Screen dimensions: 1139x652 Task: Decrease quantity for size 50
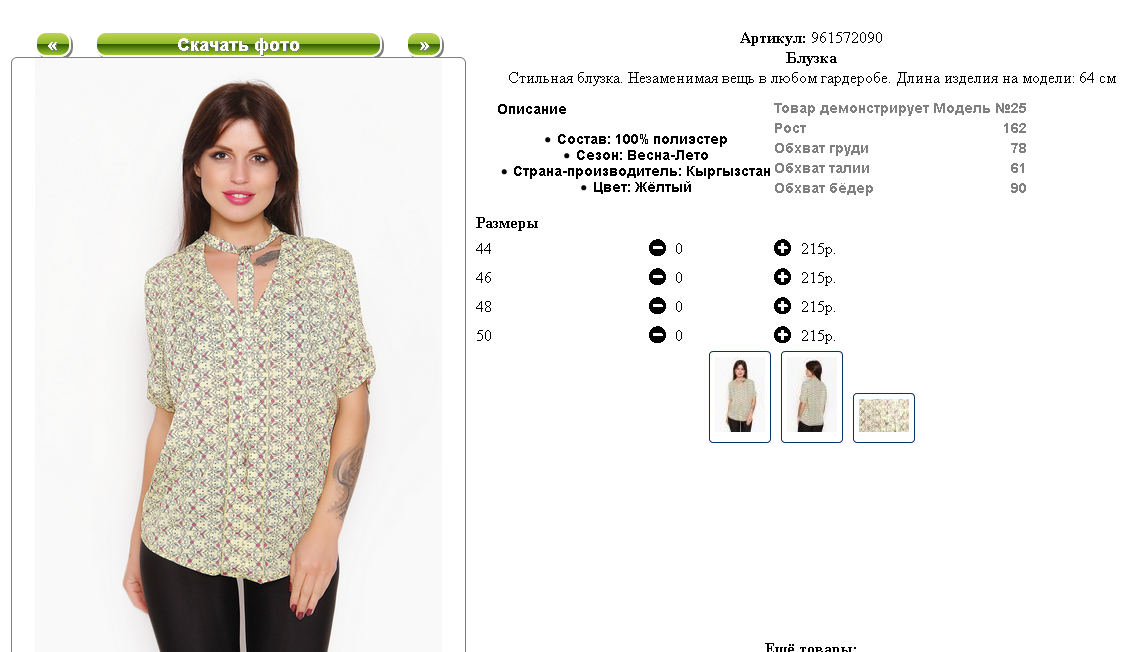(657, 335)
